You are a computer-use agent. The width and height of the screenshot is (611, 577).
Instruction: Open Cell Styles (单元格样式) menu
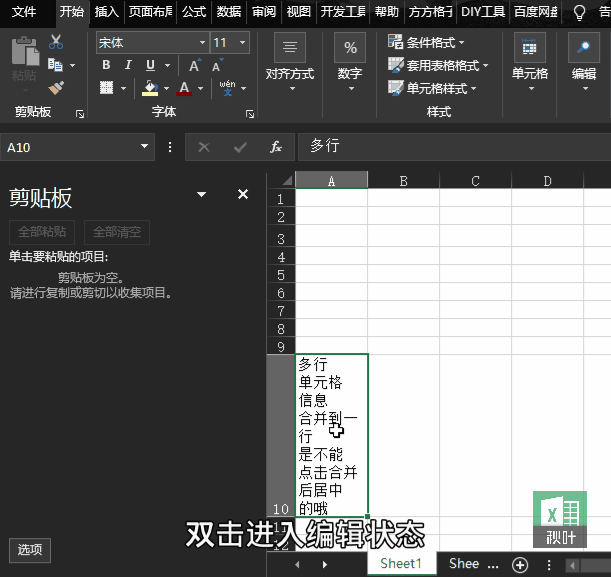pos(432,88)
